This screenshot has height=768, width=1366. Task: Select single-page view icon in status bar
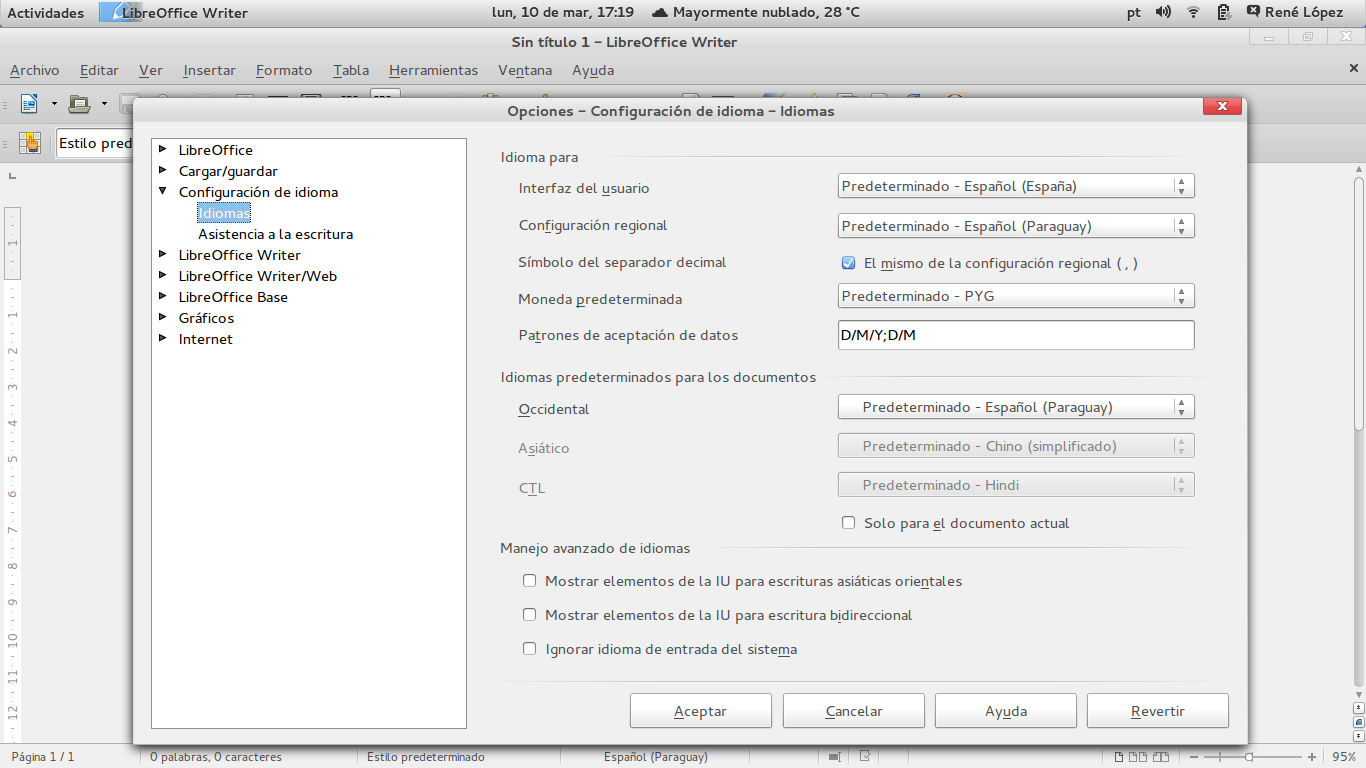1119,757
